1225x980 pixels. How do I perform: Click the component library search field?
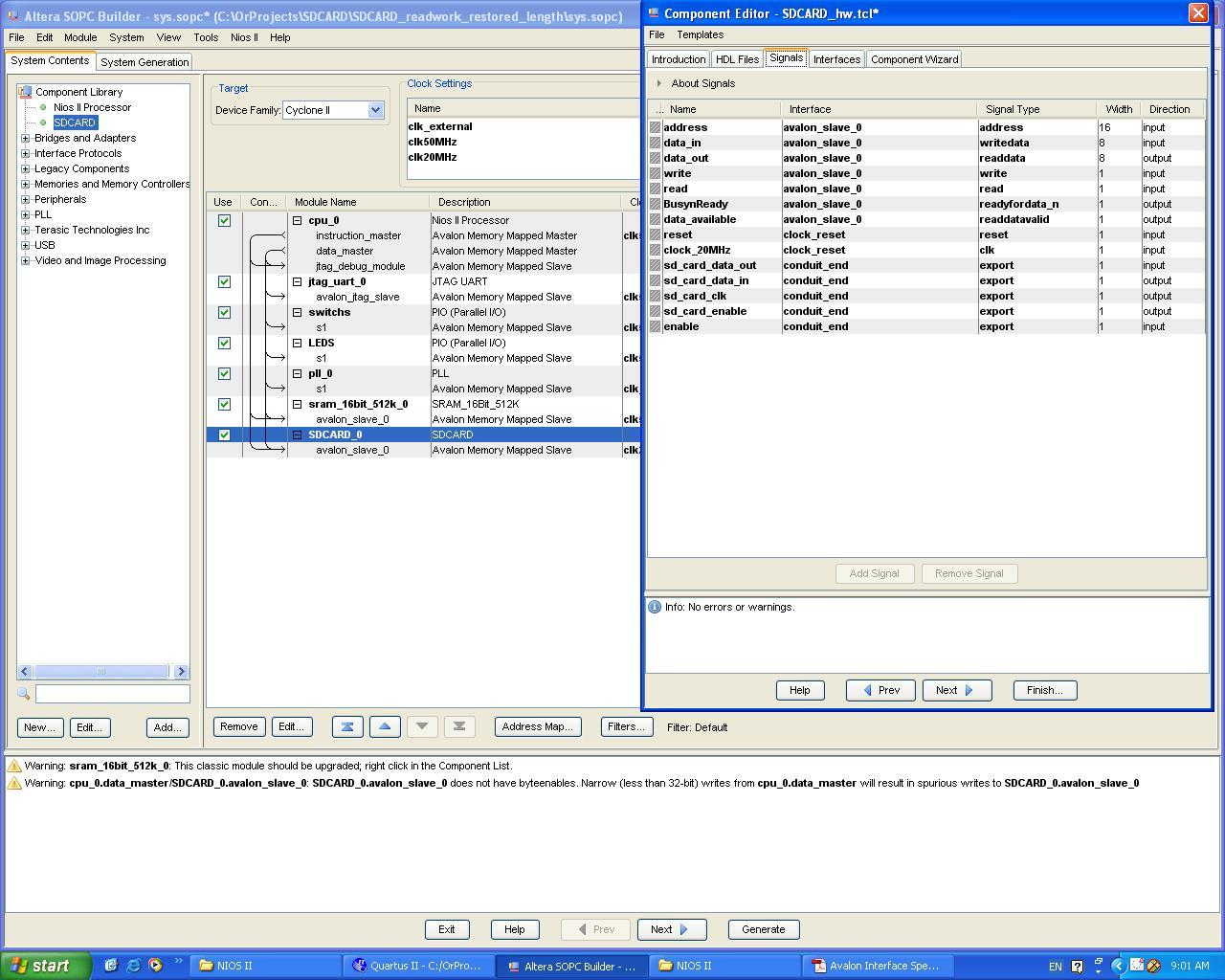[x=112, y=694]
